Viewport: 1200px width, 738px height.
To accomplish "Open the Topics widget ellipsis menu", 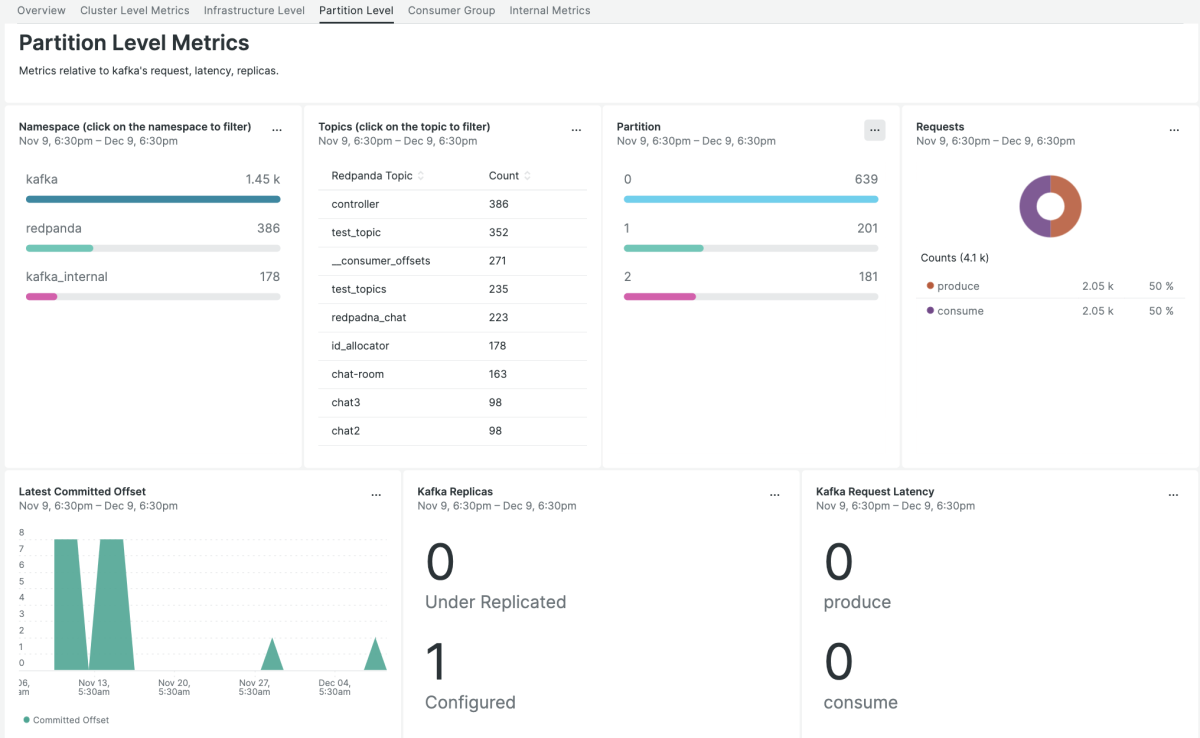I will (576, 130).
